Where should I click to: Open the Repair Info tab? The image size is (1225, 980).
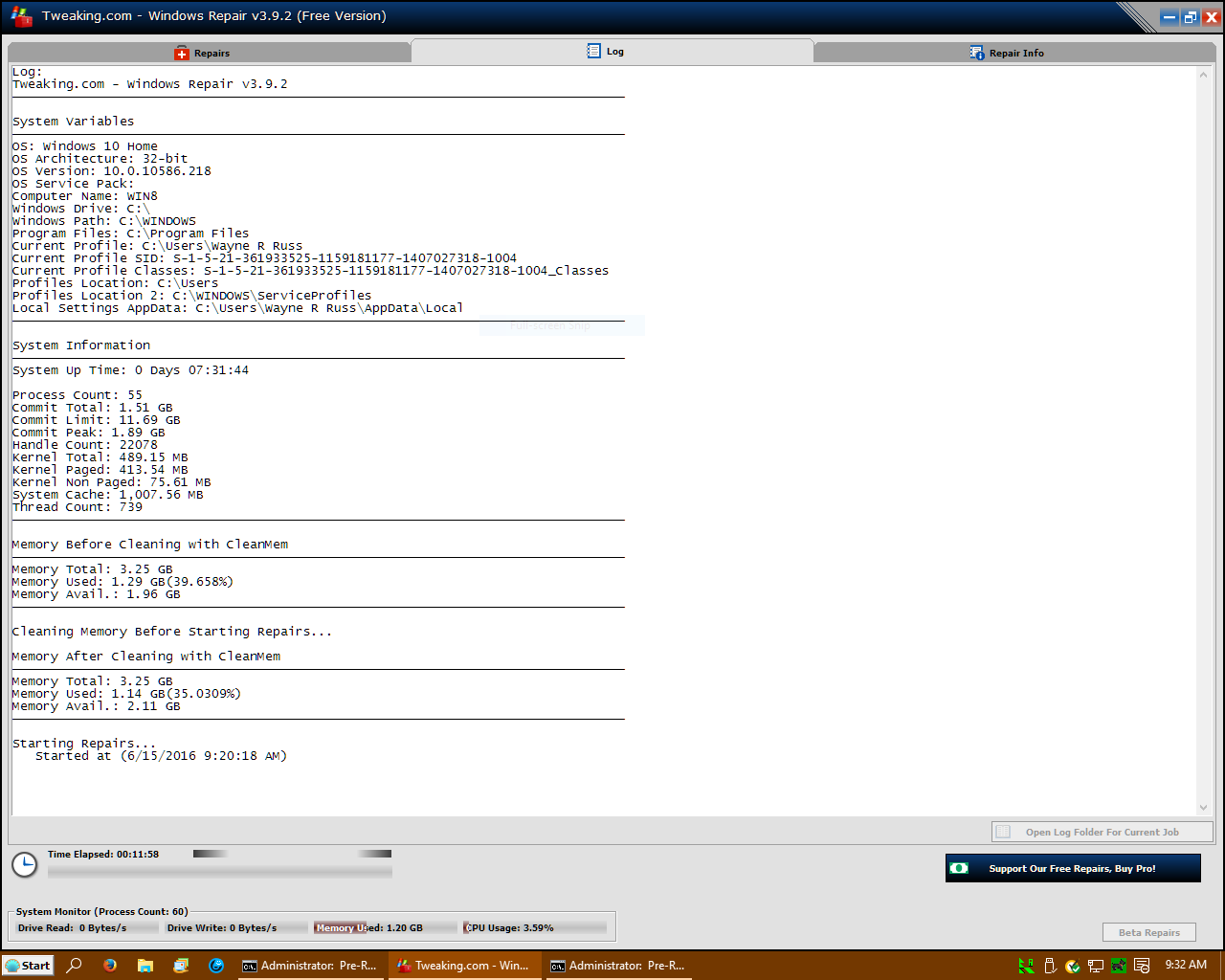1007,53
